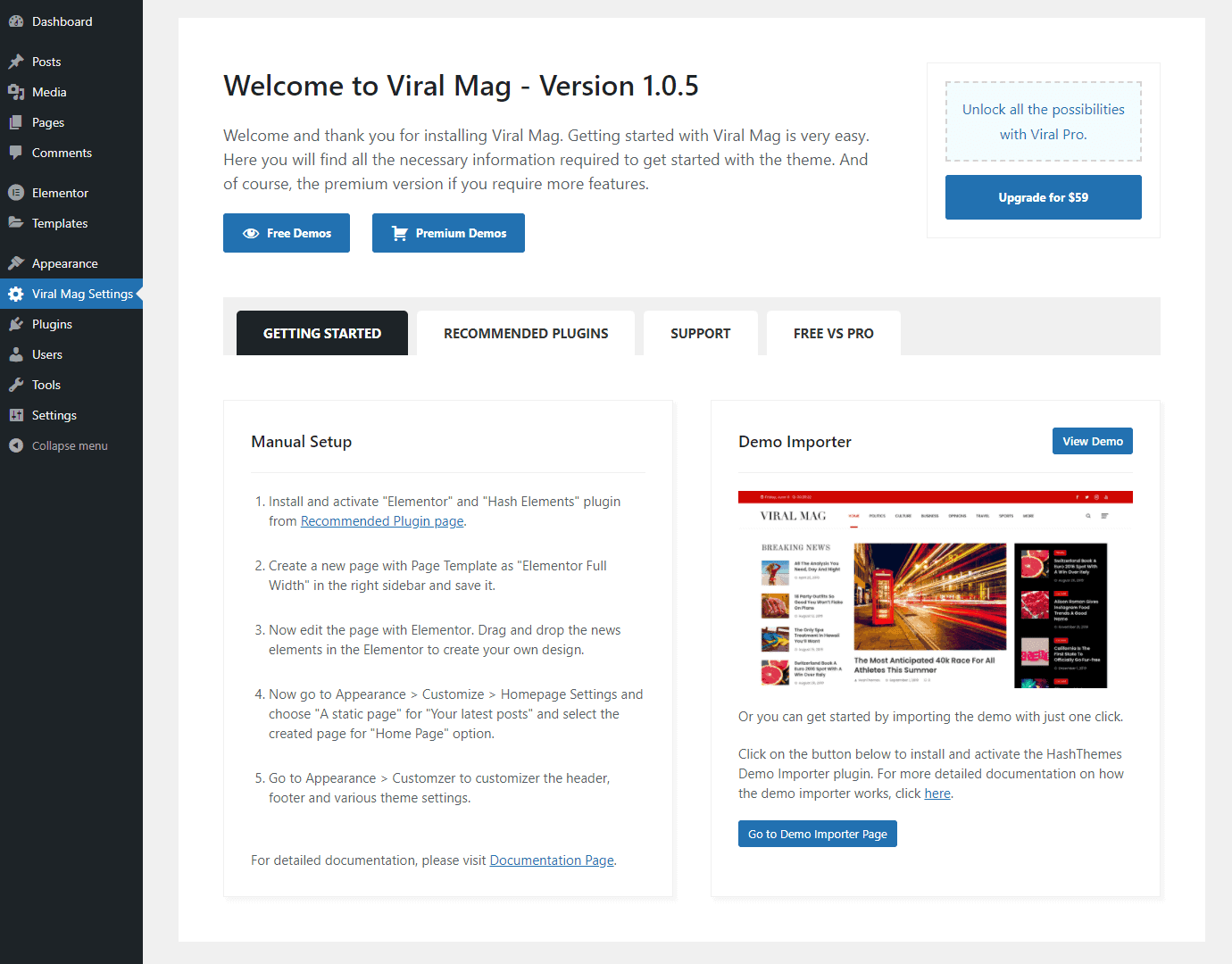Click the Appearance paintbrush icon
This screenshot has width=1232, height=964.
[x=16, y=263]
